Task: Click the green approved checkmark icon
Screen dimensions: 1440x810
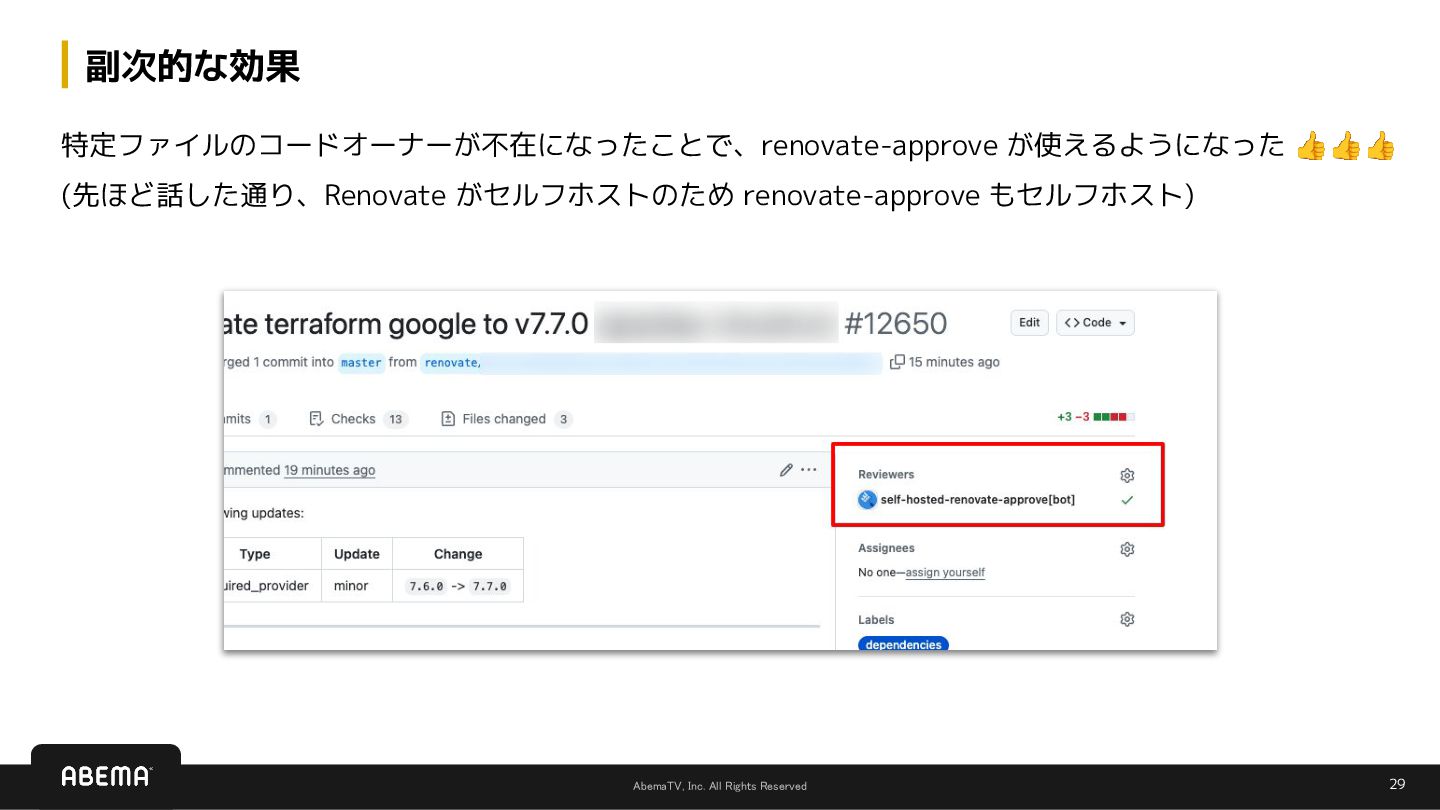Action: (1127, 500)
